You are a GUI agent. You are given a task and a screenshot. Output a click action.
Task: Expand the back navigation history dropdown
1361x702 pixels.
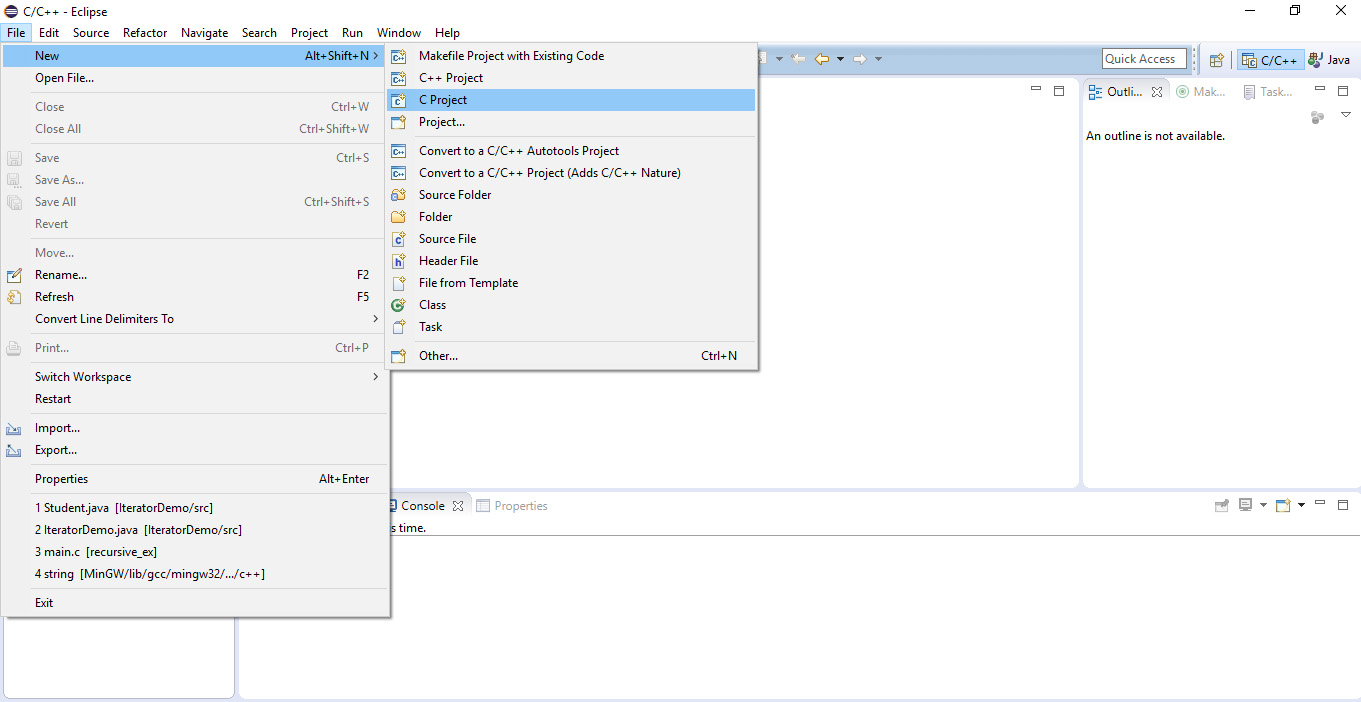[x=840, y=58]
